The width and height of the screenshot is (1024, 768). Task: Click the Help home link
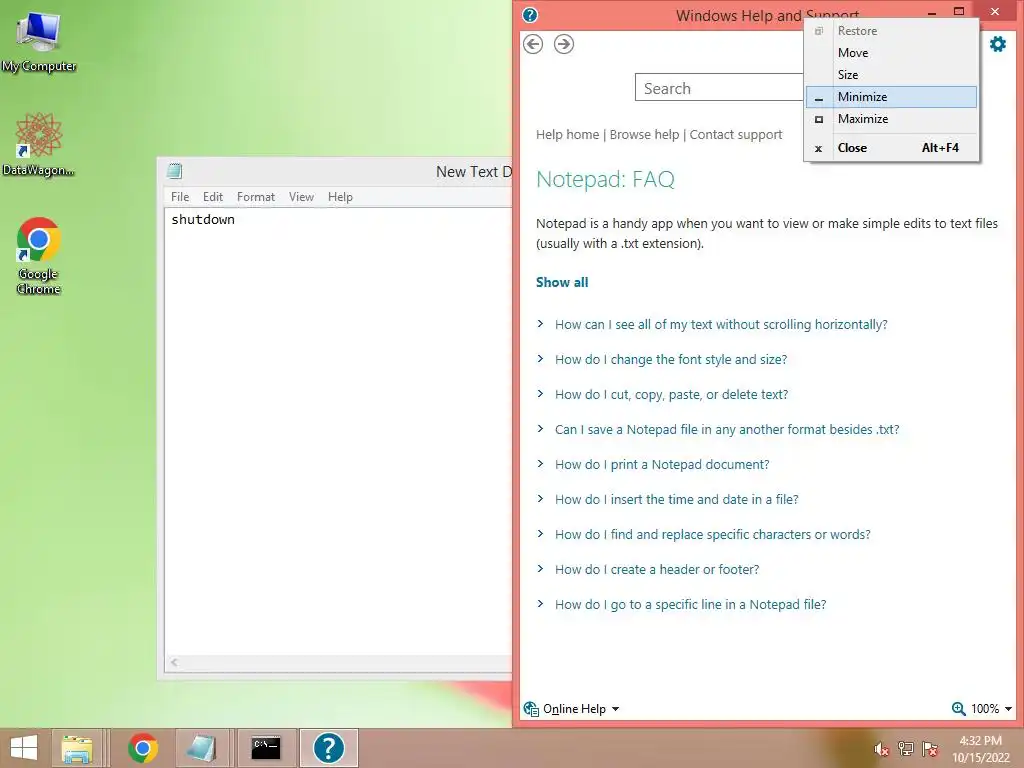pyautogui.click(x=567, y=135)
